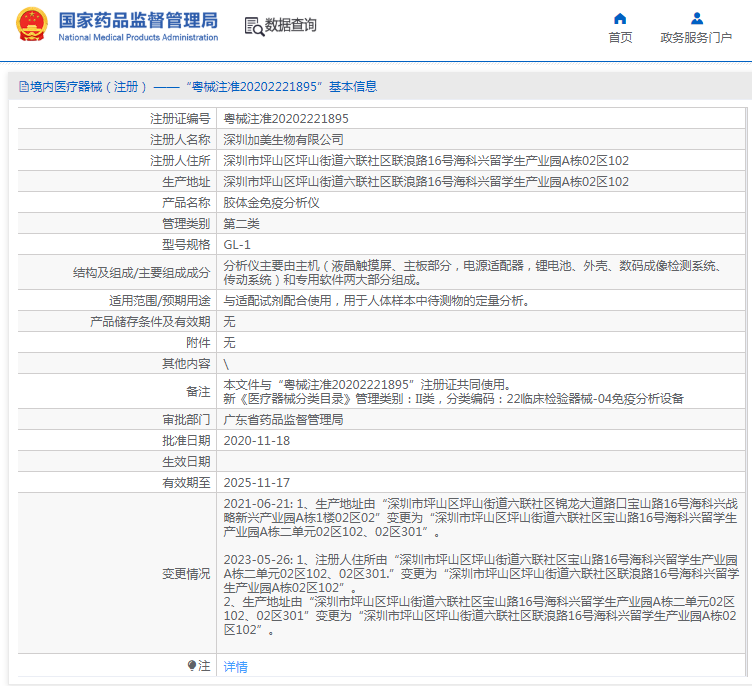Click registrant name 深圳加美生物有限公司
The image size is (752, 686).
click(x=283, y=140)
